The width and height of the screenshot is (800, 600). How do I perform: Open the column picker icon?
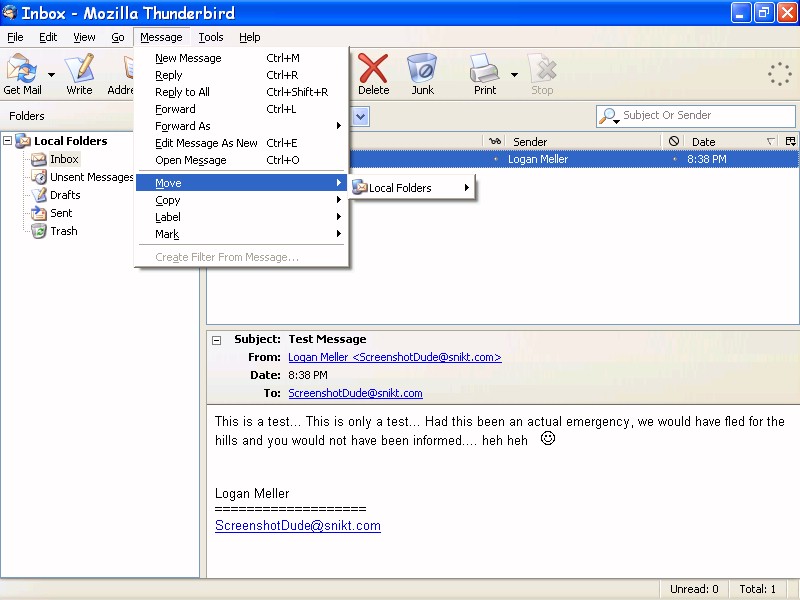click(790, 141)
